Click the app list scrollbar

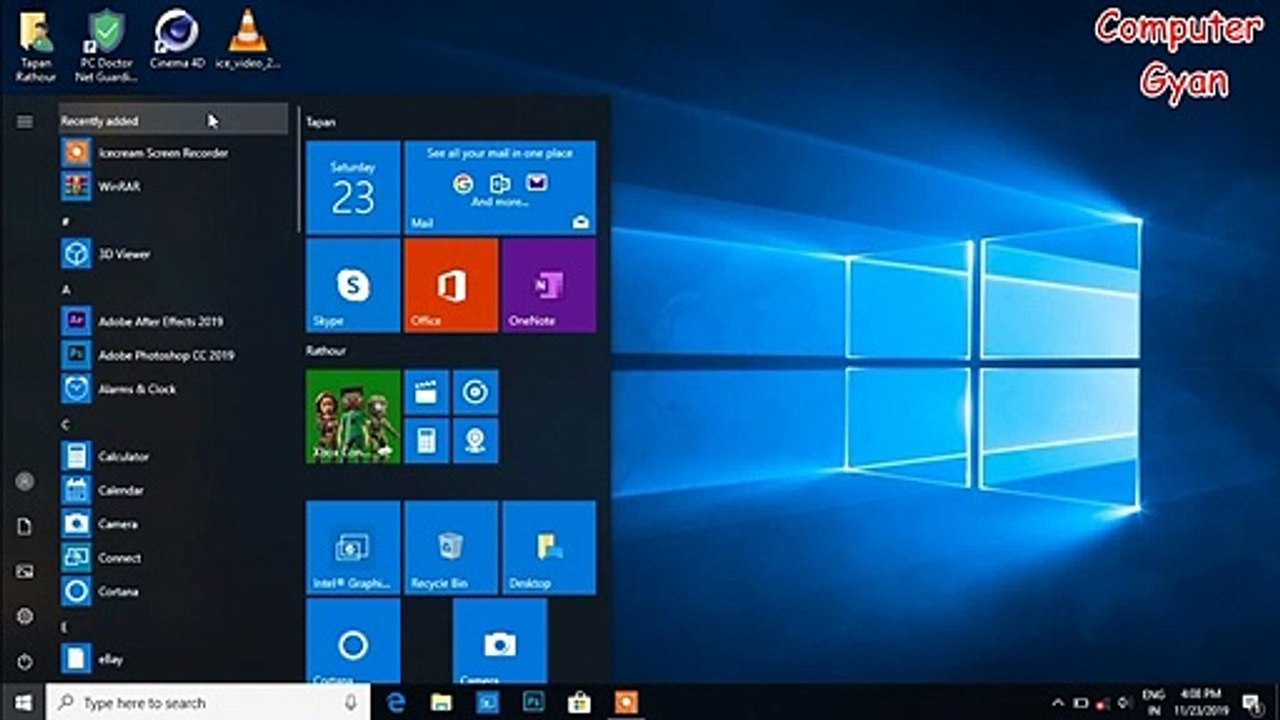tap(298, 170)
